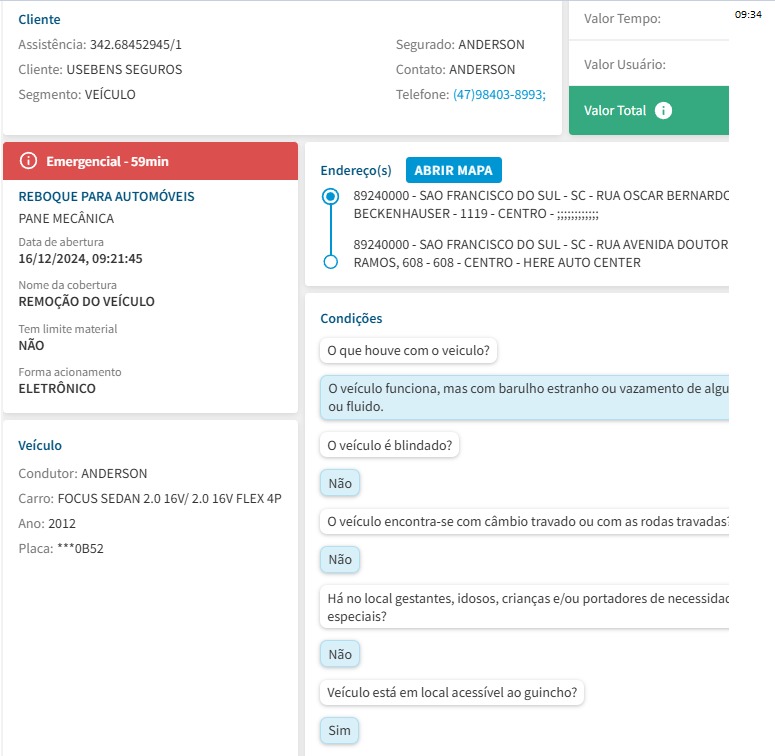Screen dimensions: 775x756
Task: Click the "Sim" answer chip
Action: point(339,731)
